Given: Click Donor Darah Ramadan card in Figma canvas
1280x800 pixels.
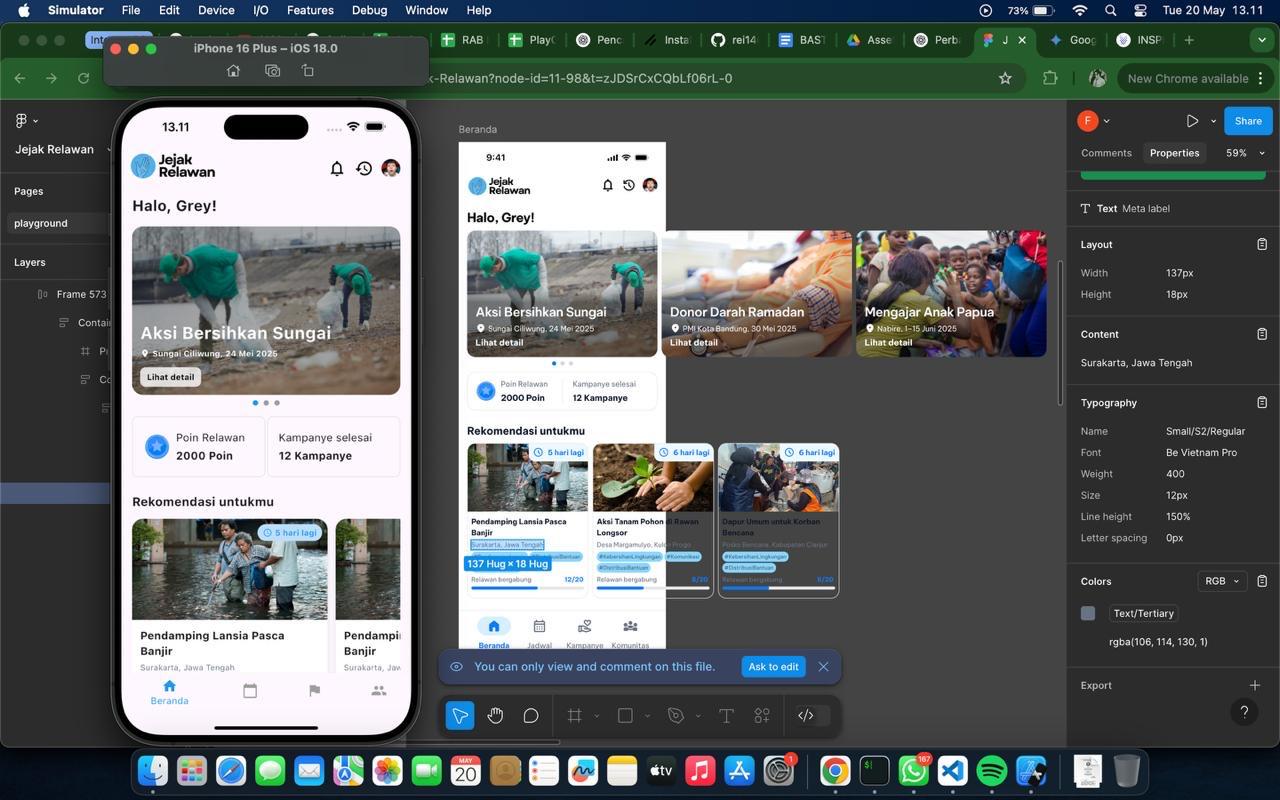Looking at the screenshot, I should coord(757,294).
